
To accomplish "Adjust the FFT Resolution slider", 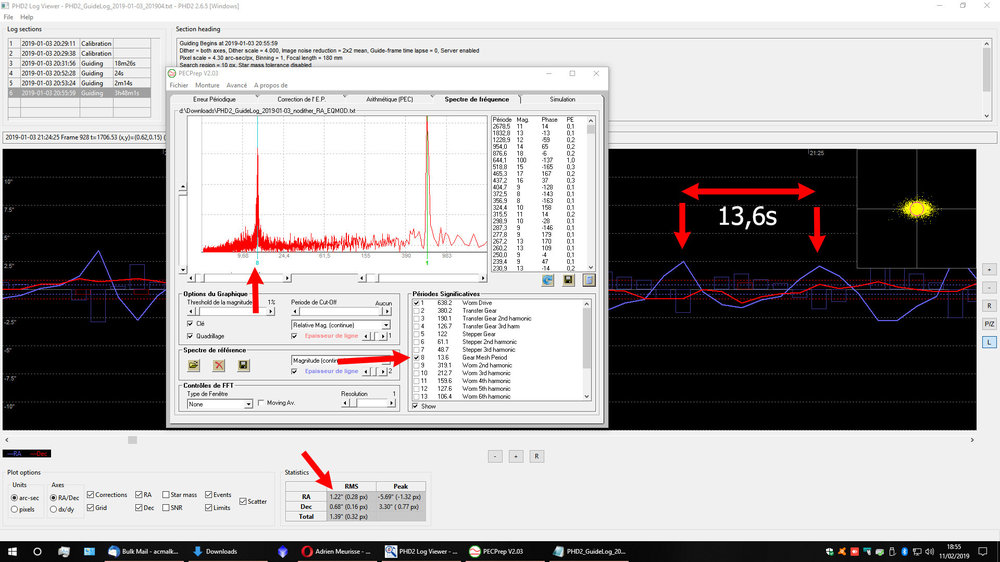I will pos(369,403).
